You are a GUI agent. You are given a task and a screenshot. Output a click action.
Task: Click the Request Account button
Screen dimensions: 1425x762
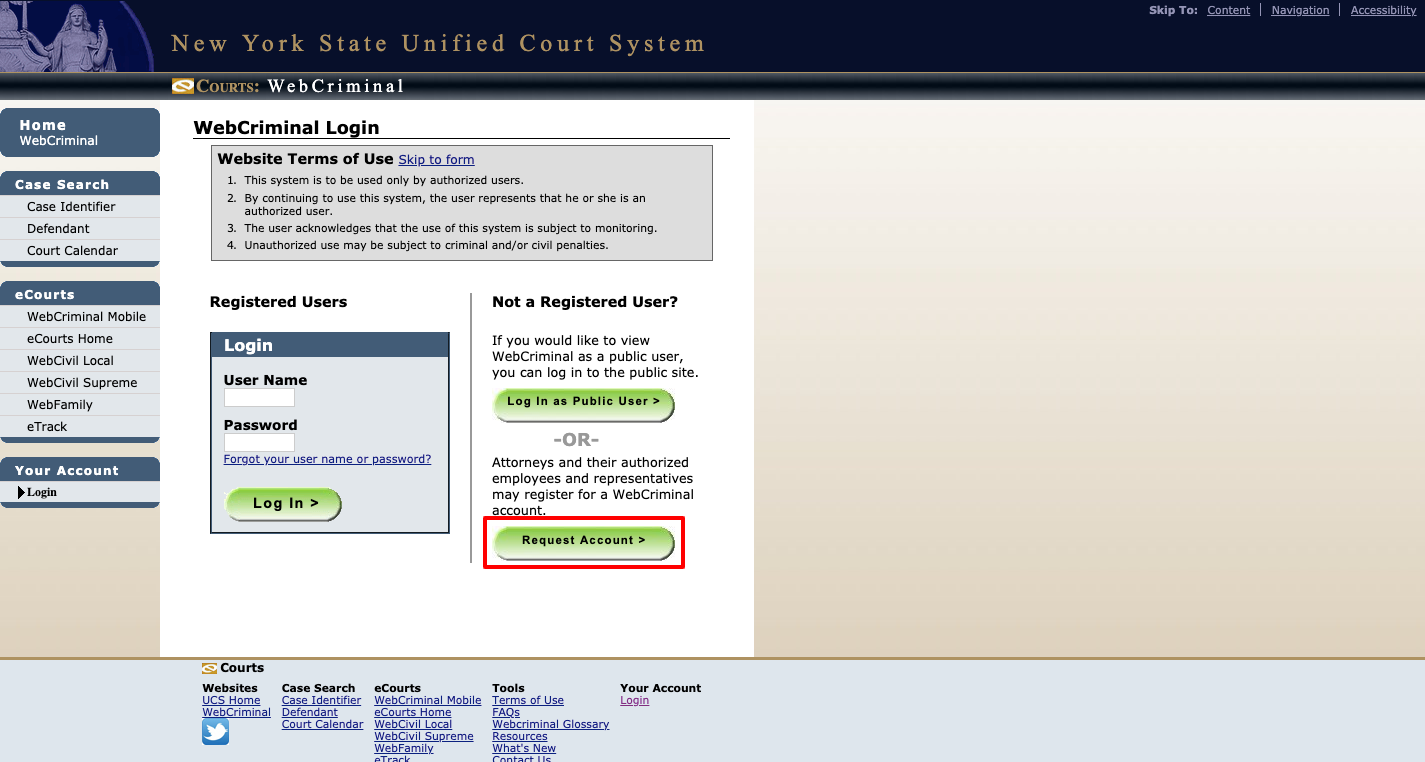[x=584, y=542]
